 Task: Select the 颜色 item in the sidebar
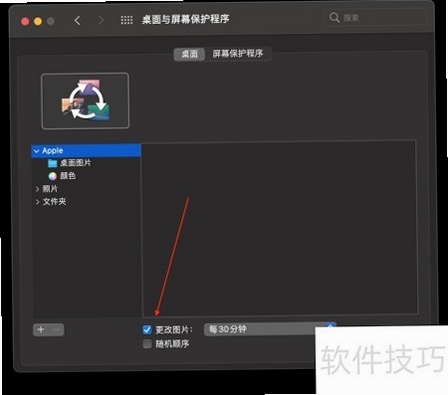[x=68, y=176]
